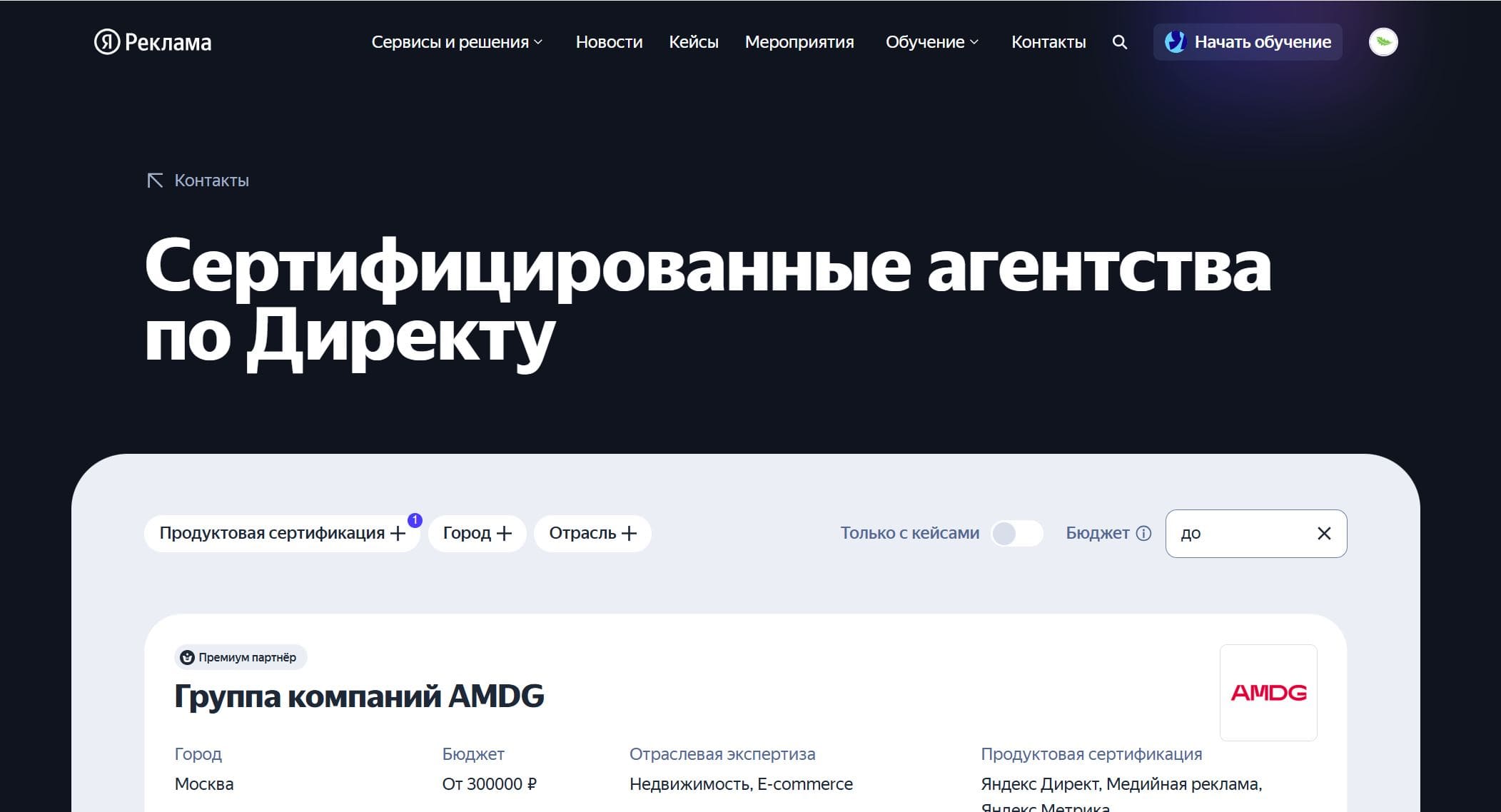Click the user profile avatar
Screen dimensions: 1501x812
[x=1383, y=42]
